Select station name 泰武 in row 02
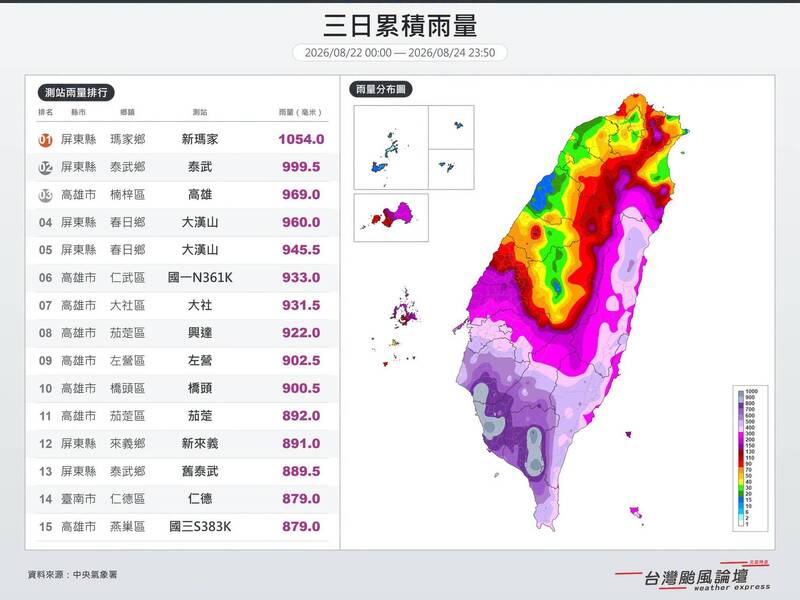Viewport: 800px width, 600px height. pyautogui.click(x=199, y=167)
